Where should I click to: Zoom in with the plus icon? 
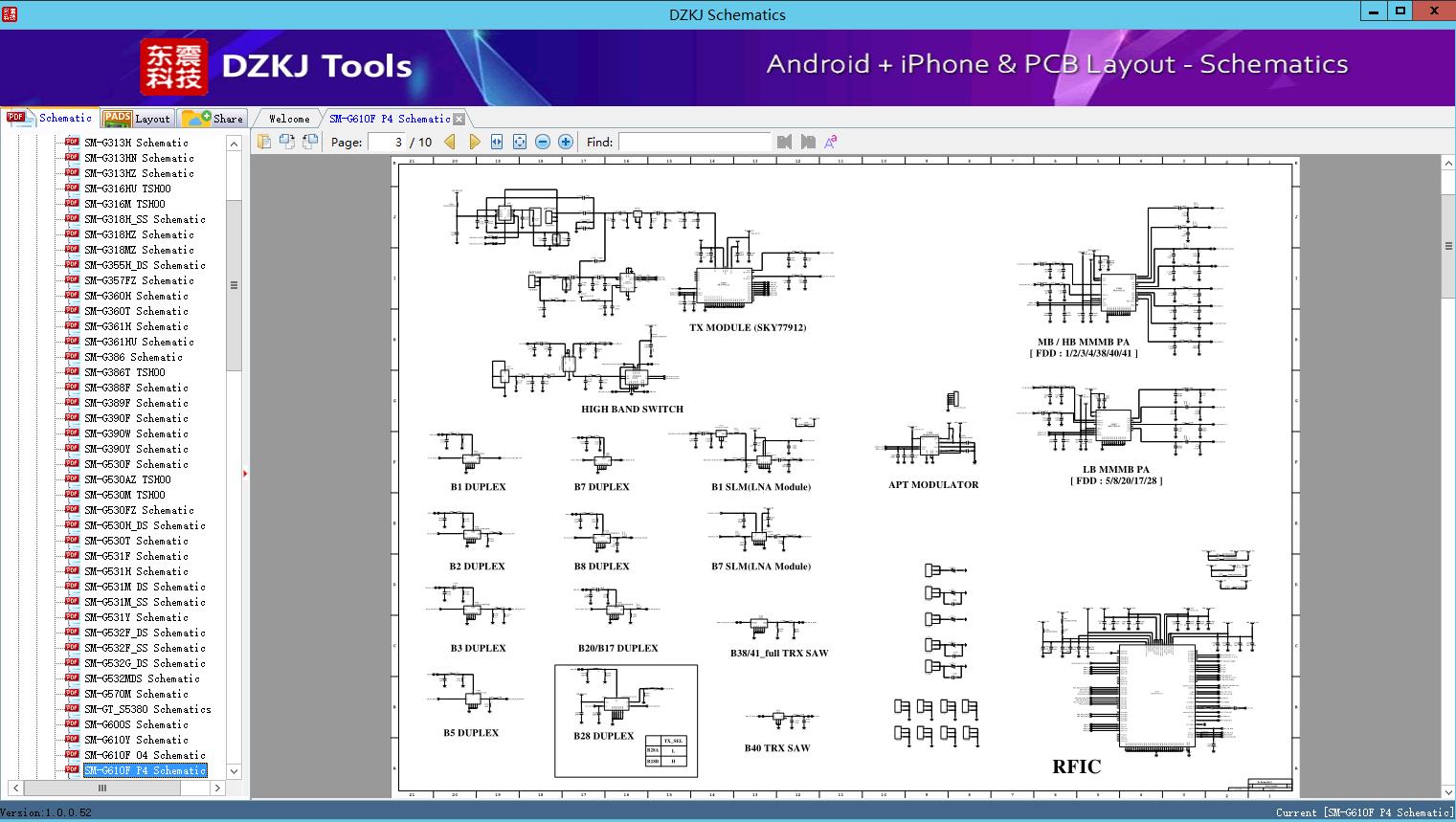[566, 142]
